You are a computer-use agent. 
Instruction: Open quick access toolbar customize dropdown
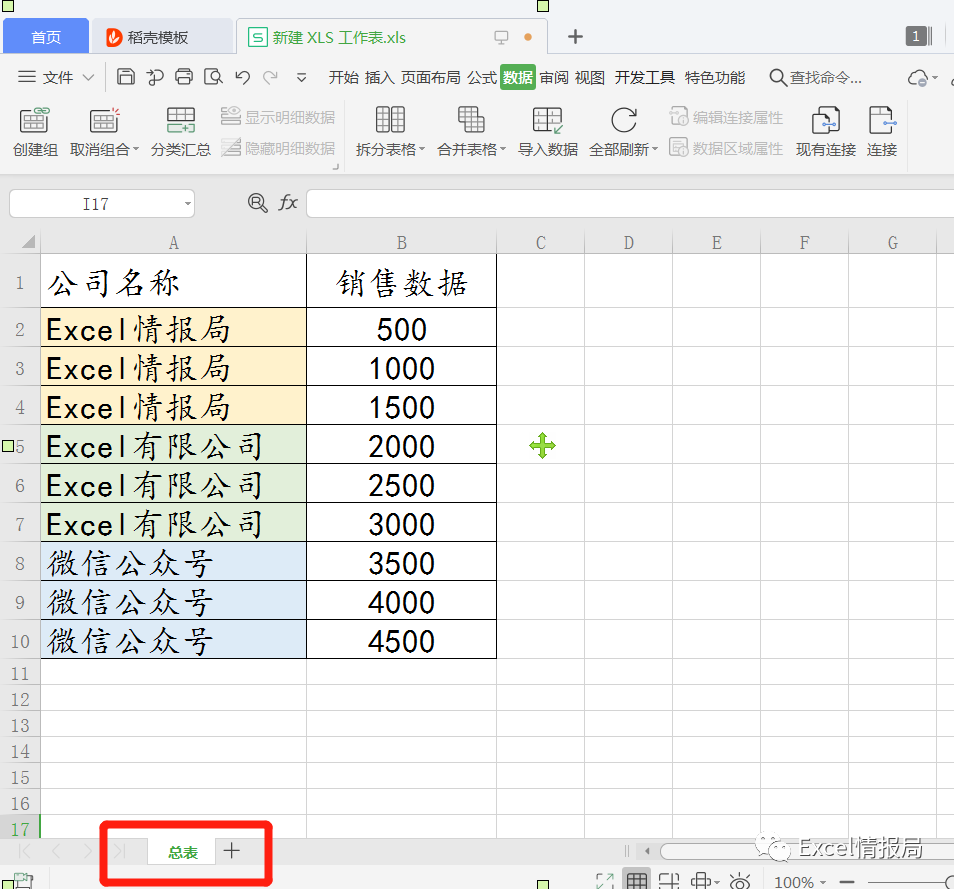(x=301, y=78)
